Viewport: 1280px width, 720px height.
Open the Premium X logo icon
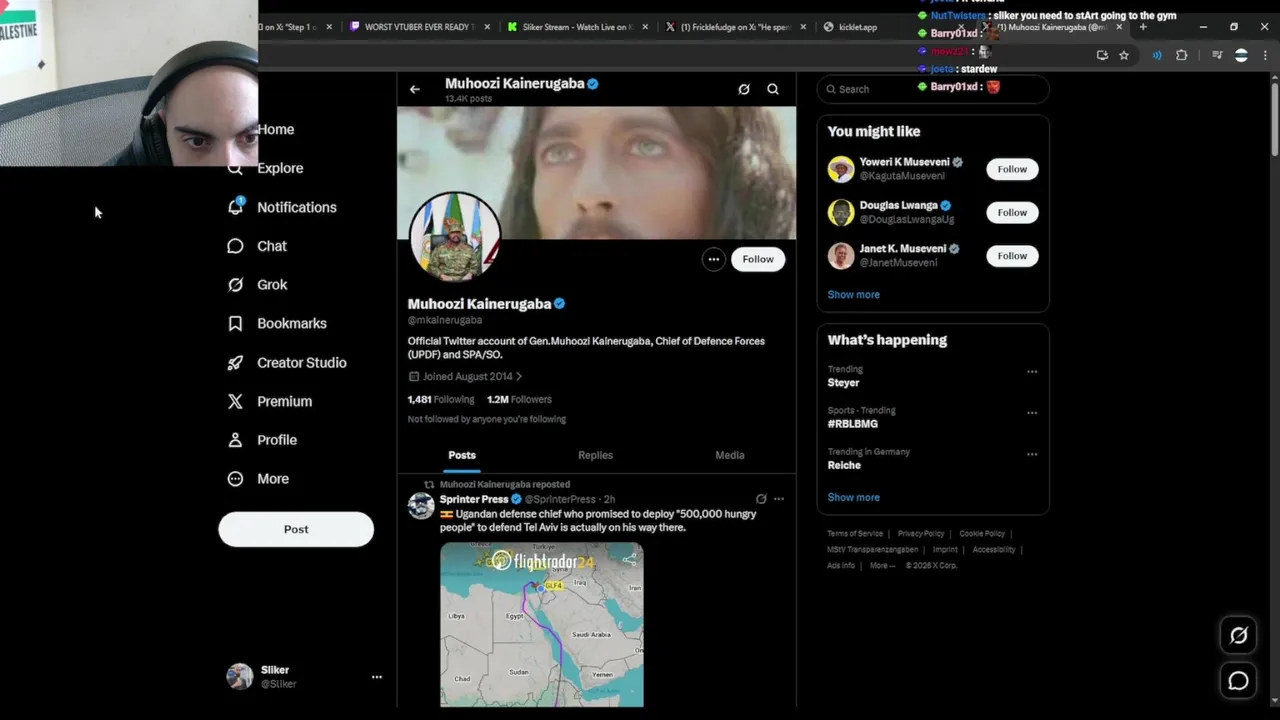tap(235, 401)
